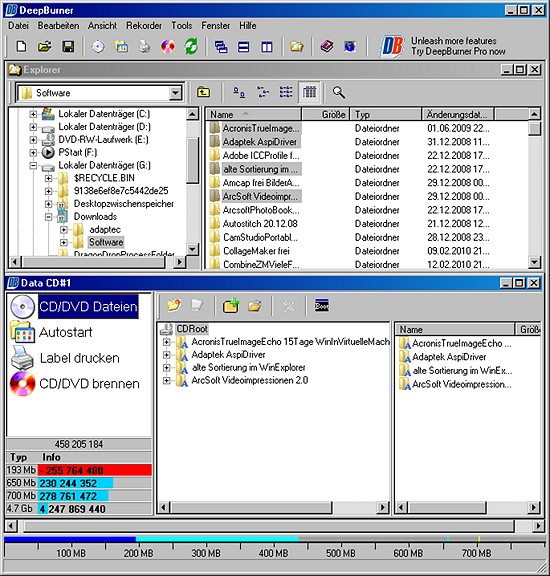
Task: Sort by Größe column in Explorer
Action: 325,115
